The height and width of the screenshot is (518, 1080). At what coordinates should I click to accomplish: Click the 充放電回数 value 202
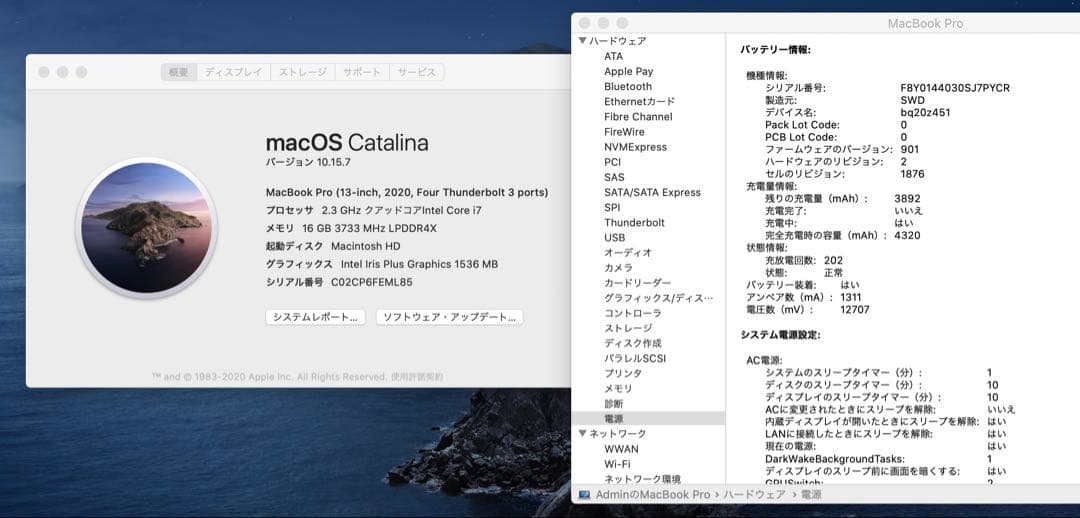(x=833, y=260)
